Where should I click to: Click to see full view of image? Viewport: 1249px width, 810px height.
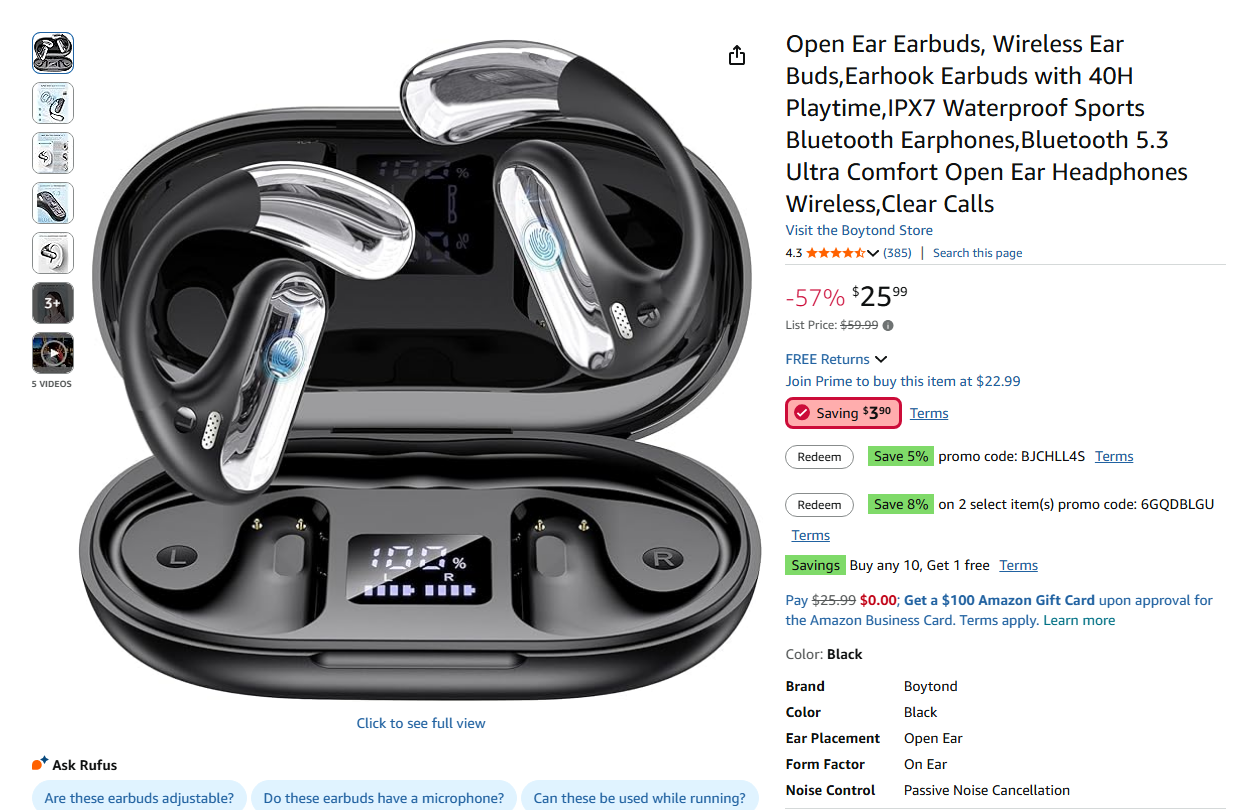click(421, 723)
